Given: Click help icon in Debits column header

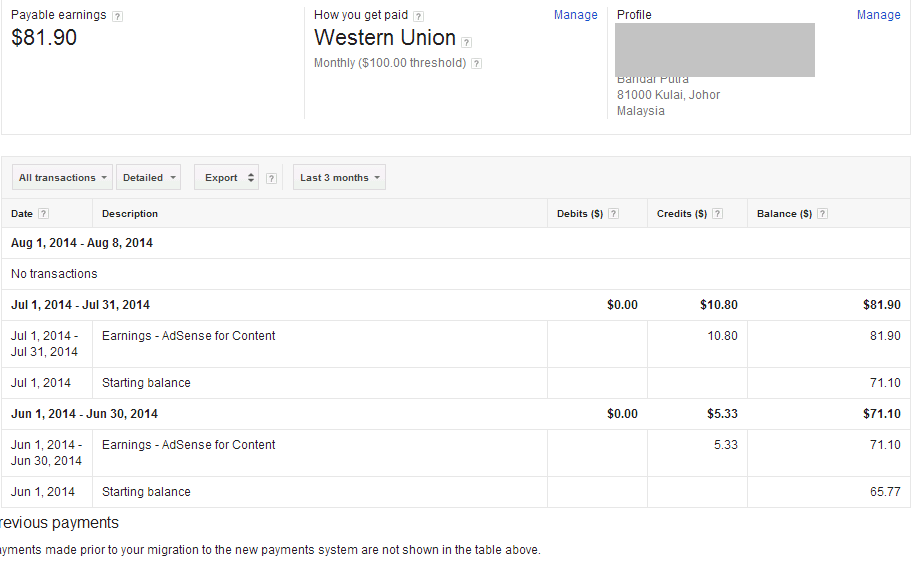Looking at the screenshot, I should pos(613,214).
